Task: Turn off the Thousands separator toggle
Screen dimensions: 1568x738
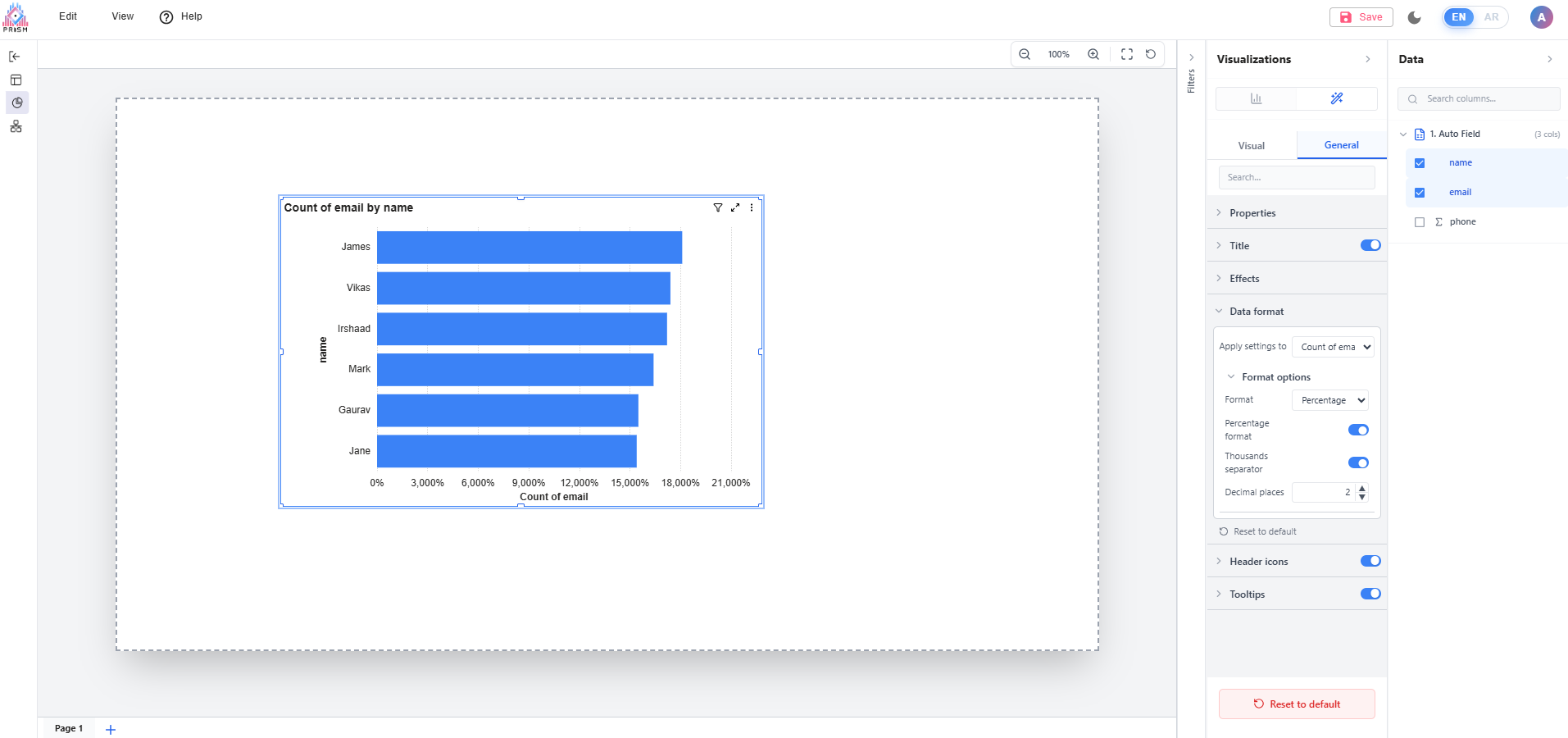Action: pos(1358,462)
